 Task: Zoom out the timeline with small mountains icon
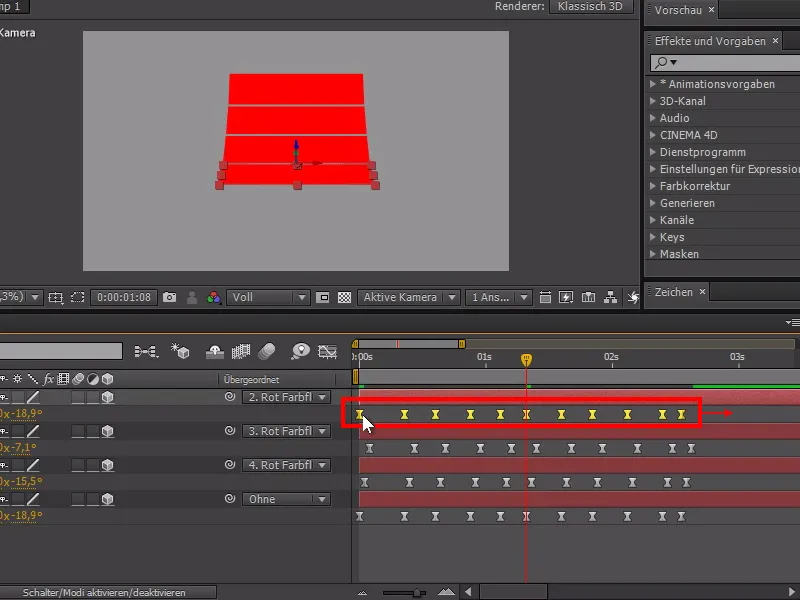click(362, 592)
